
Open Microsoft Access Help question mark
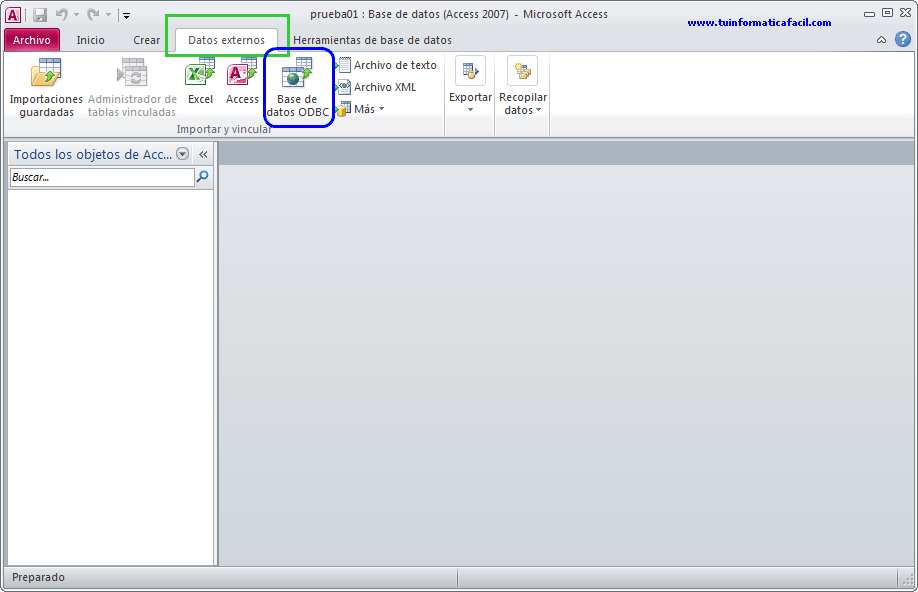[x=902, y=40]
